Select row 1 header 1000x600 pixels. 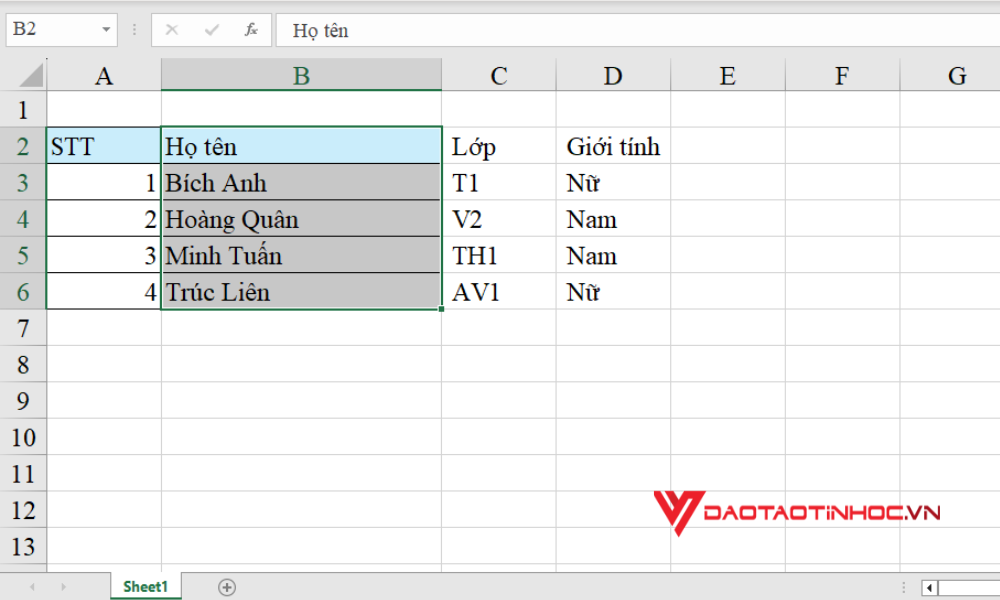[x=23, y=110]
